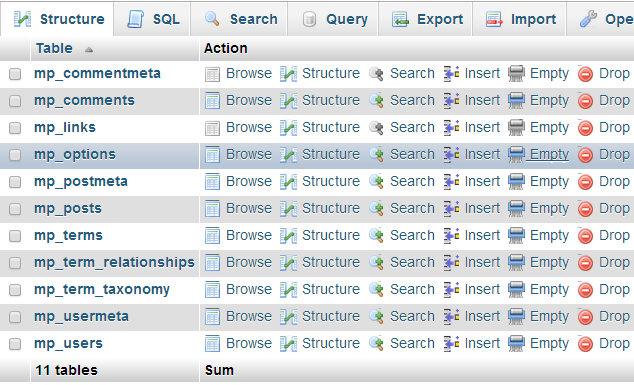The width and height of the screenshot is (634, 385).
Task: Open the mp_usermeta table link
Action: 81,316
